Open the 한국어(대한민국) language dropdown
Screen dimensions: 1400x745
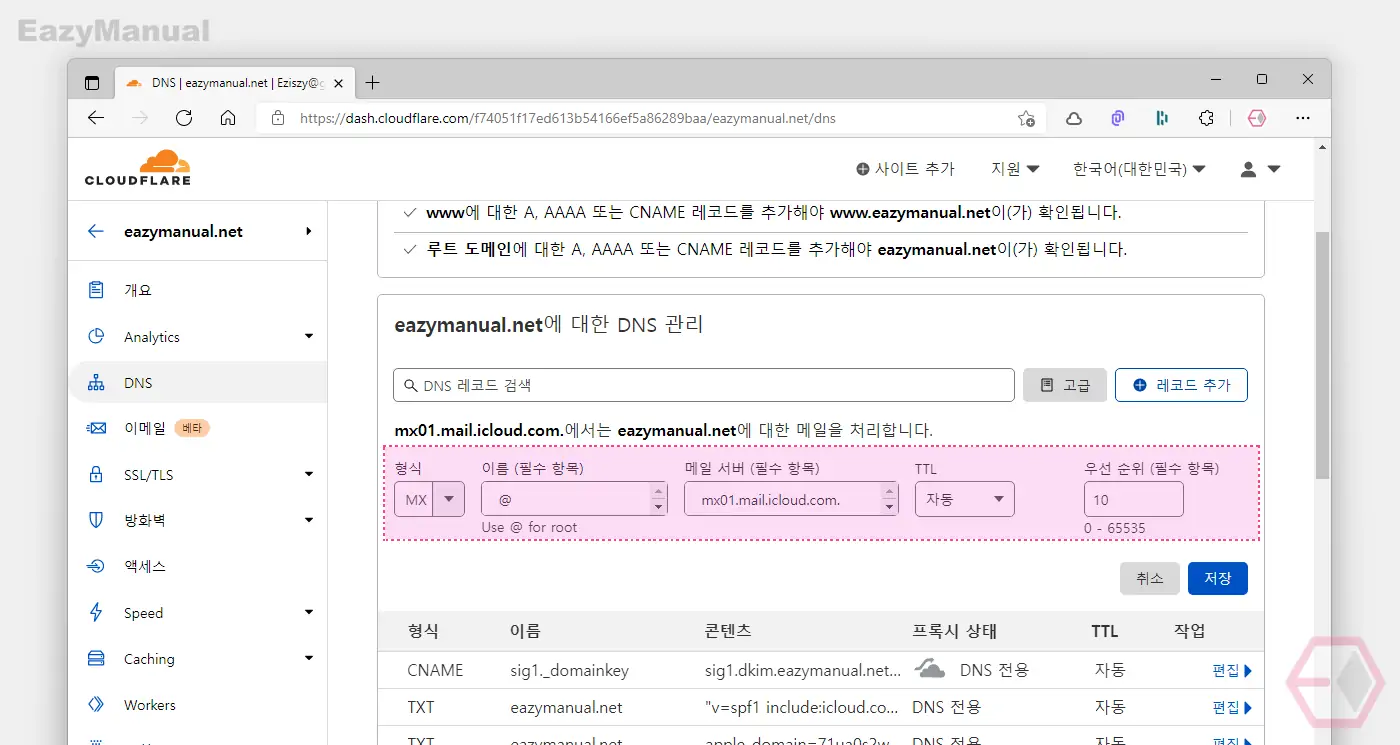(x=1139, y=169)
